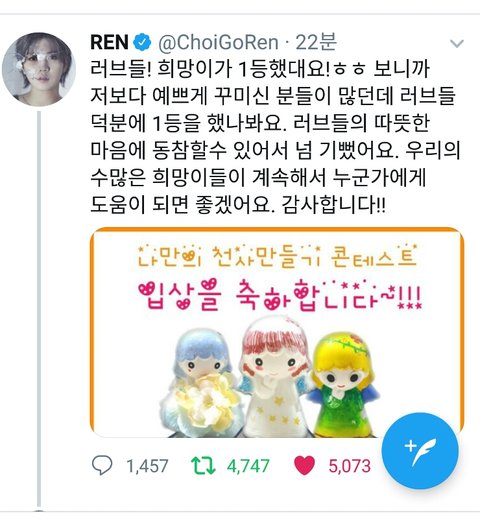The image size is (480, 519).
Task: Expand the tweet options chevron
Action: click(456, 43)
